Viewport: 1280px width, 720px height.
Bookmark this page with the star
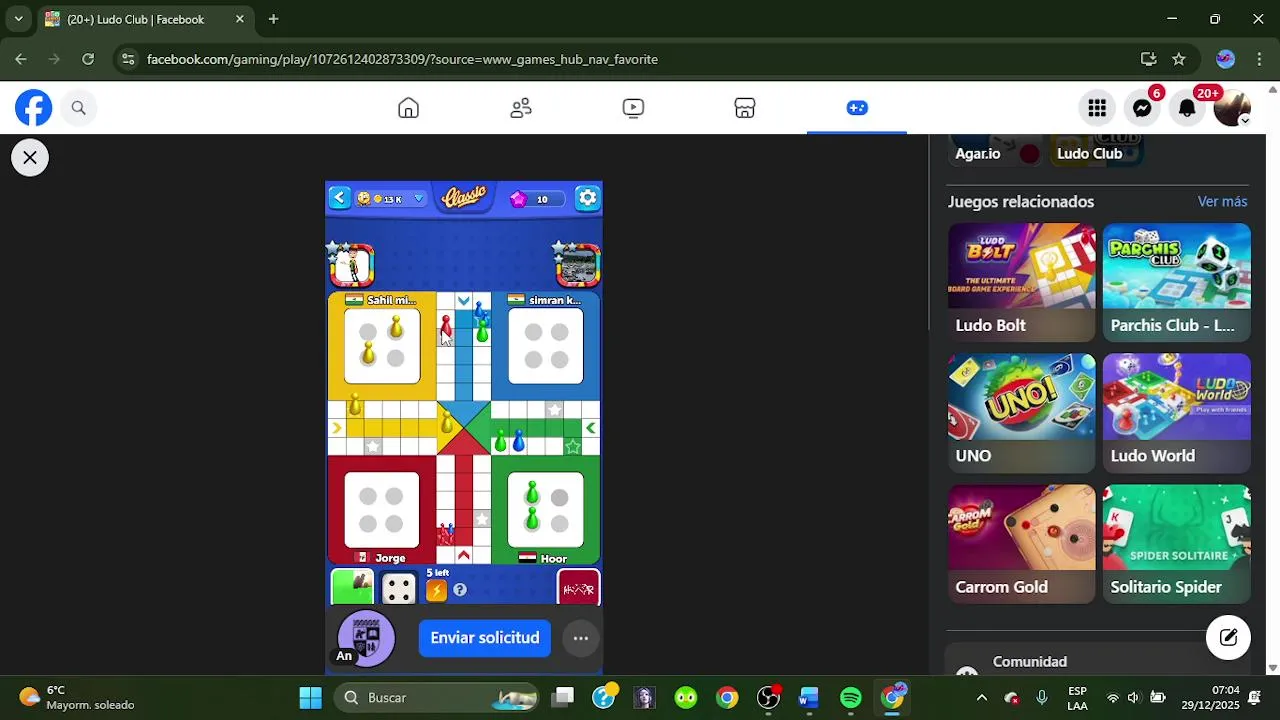[1179, 59]
